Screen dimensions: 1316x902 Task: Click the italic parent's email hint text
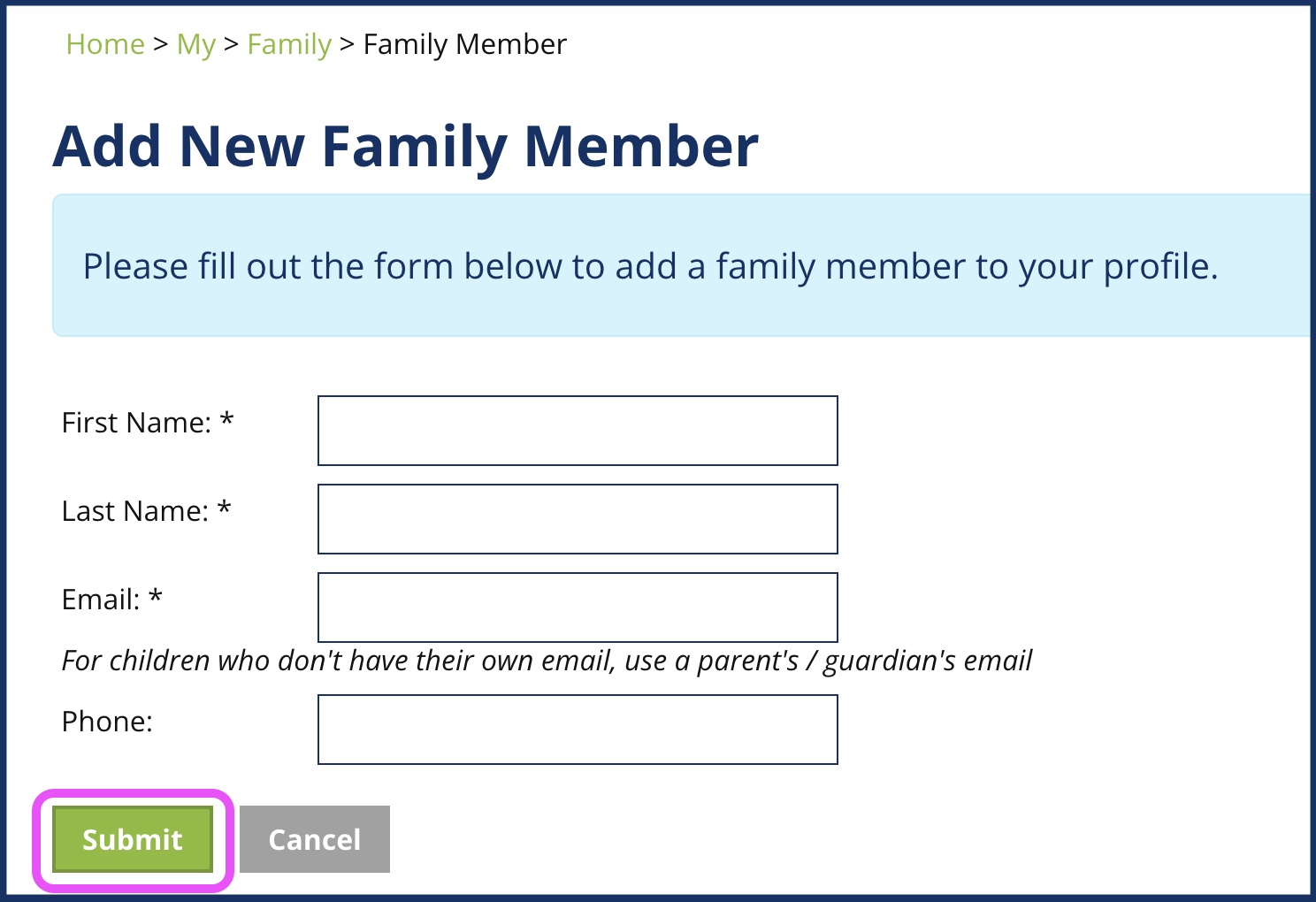(x=546, y=661)
